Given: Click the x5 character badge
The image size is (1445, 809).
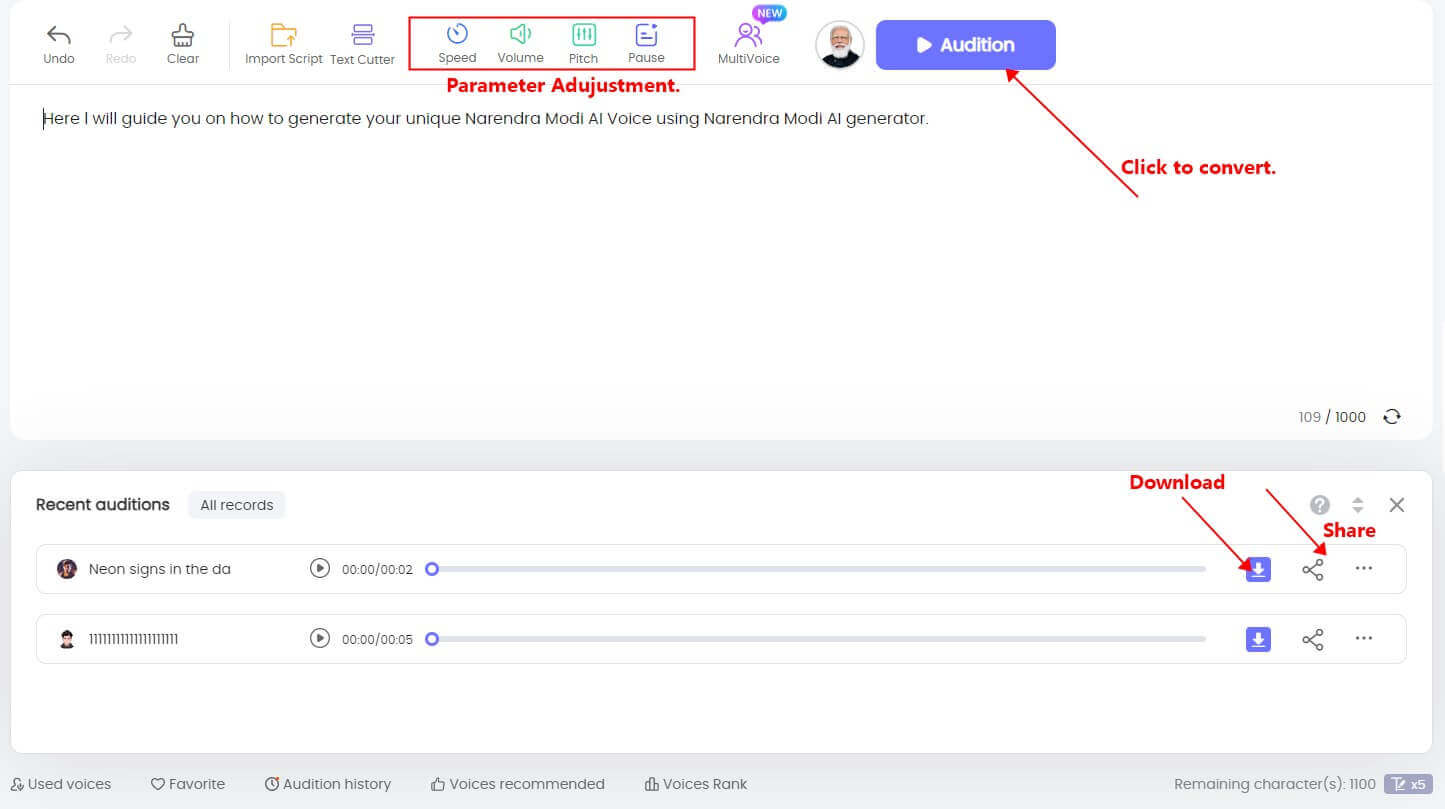Looking at the screenshot, I should coord(1409,784).
